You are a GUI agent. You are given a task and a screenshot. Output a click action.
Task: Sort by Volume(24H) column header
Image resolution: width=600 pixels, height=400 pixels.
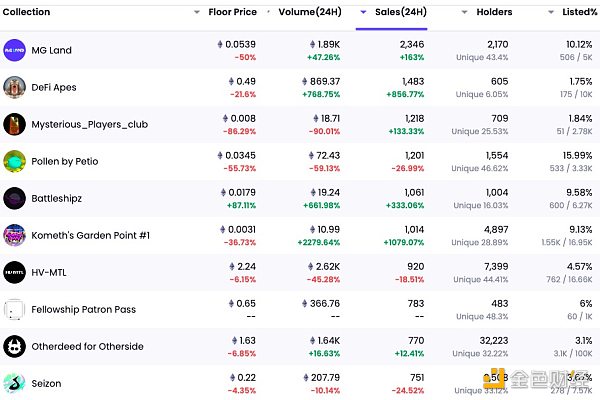pyautogui.click(x=307, y=12)
